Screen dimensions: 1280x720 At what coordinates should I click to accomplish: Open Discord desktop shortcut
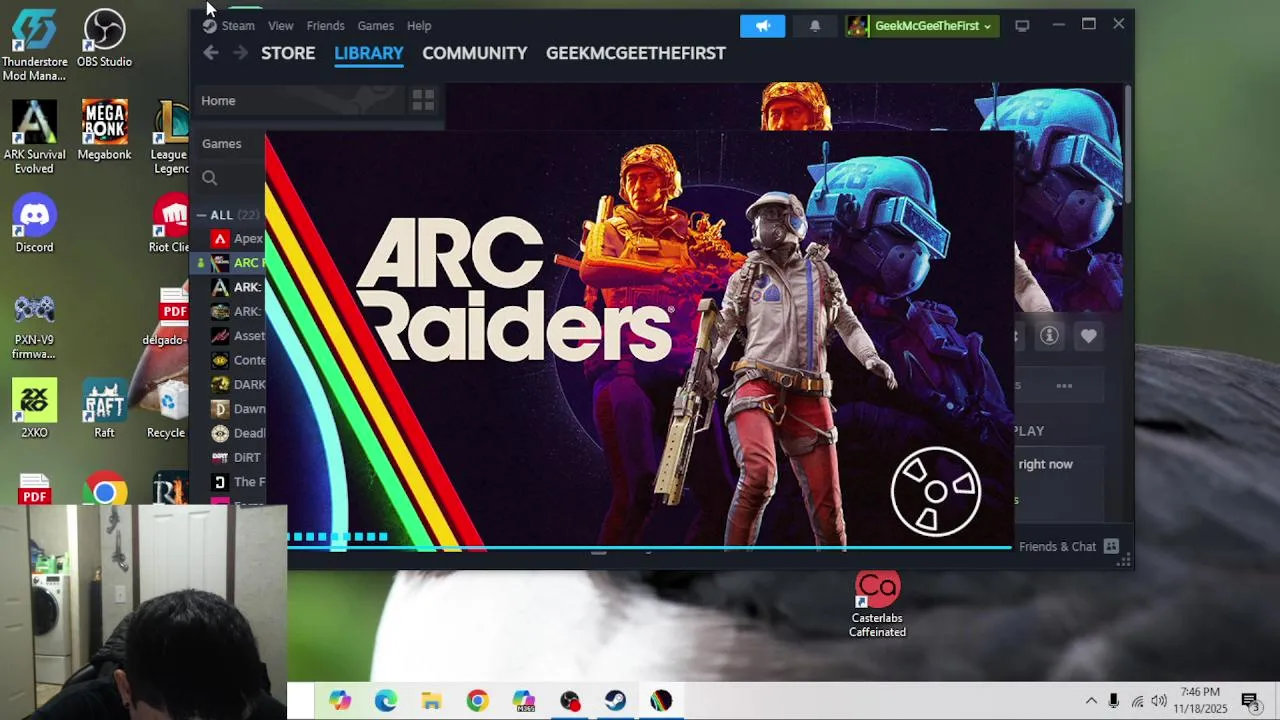click(x=34, y=224)
